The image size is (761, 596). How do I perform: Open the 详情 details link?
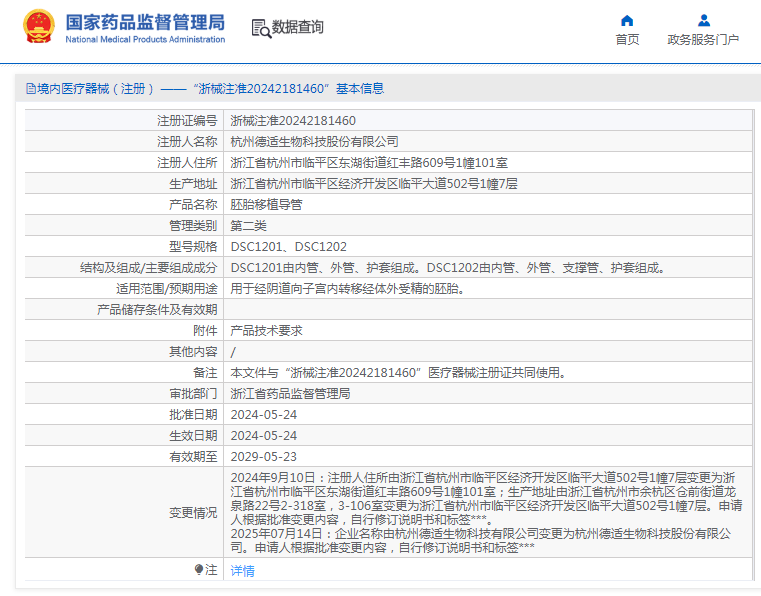click(x=242, y=570)
